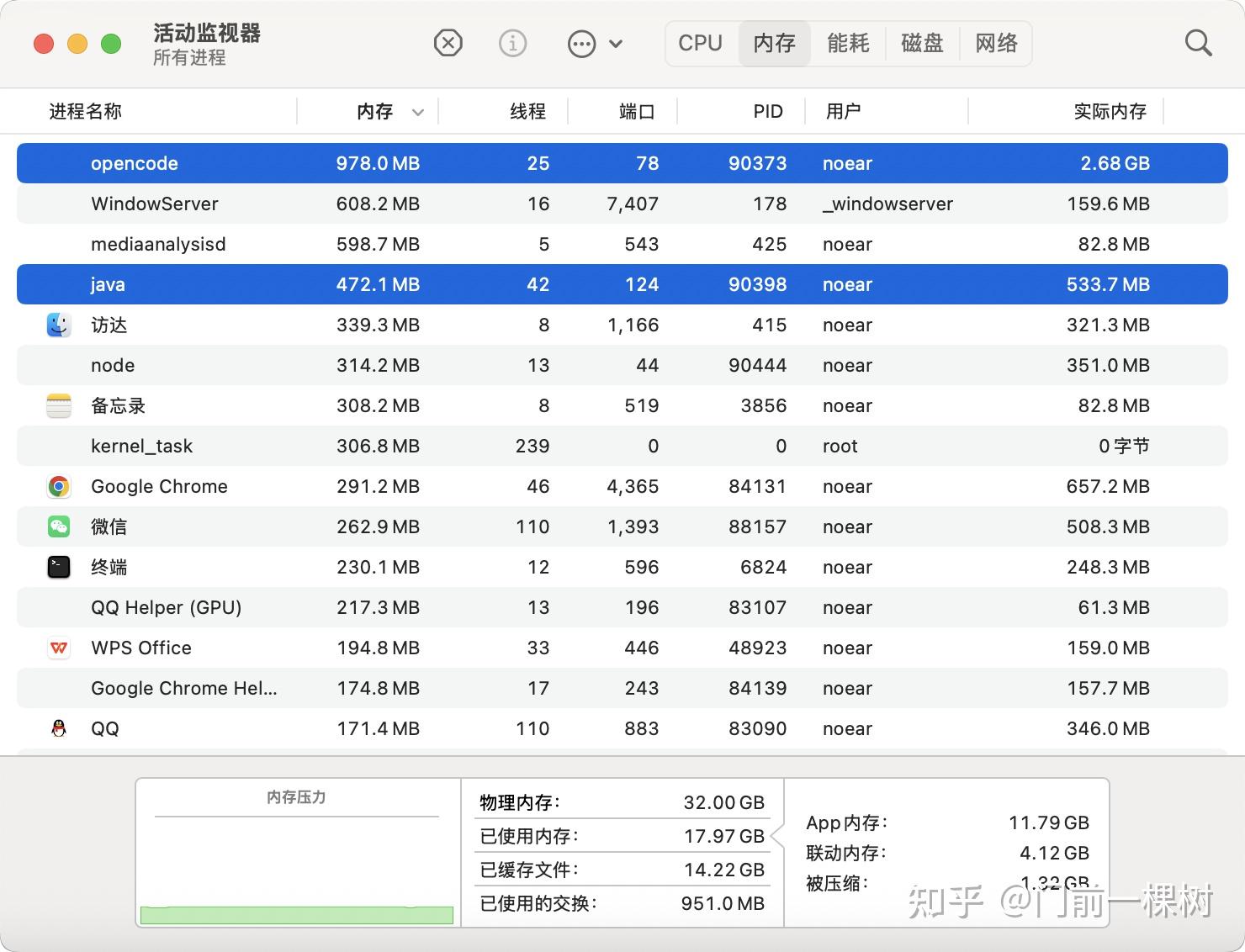This screenshot has width=1245, height=952.
Task: Select the WindowServer process row
Action: [x=622, y=204]
